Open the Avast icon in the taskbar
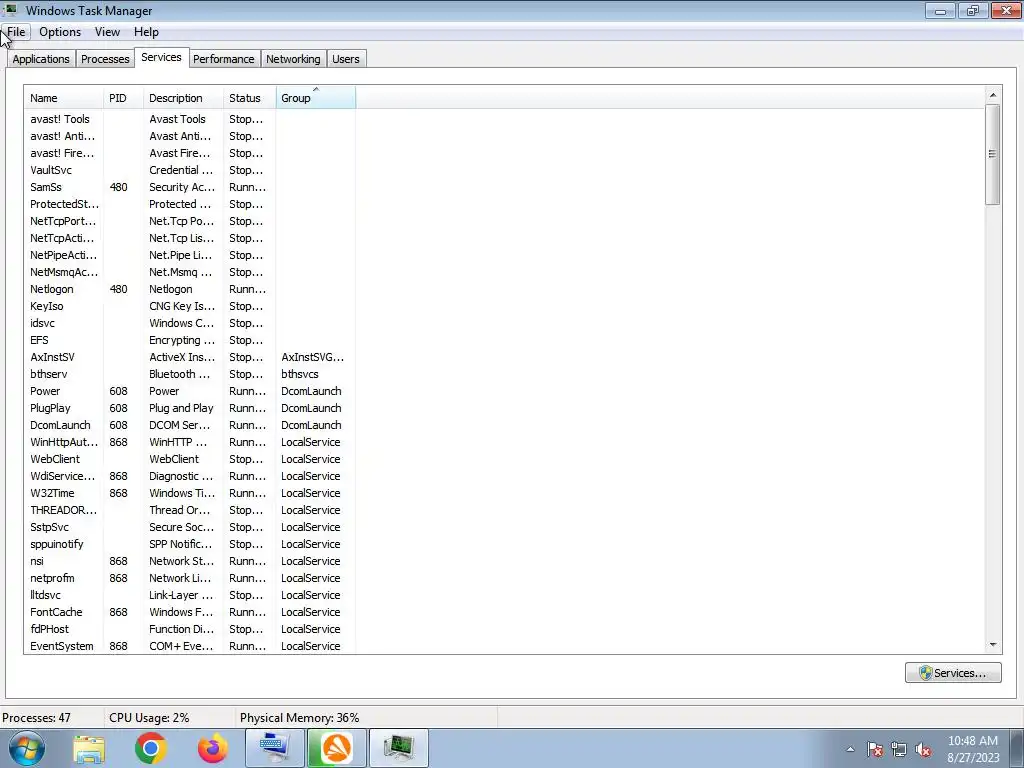Screen dimensions: 1024x768 336,748
